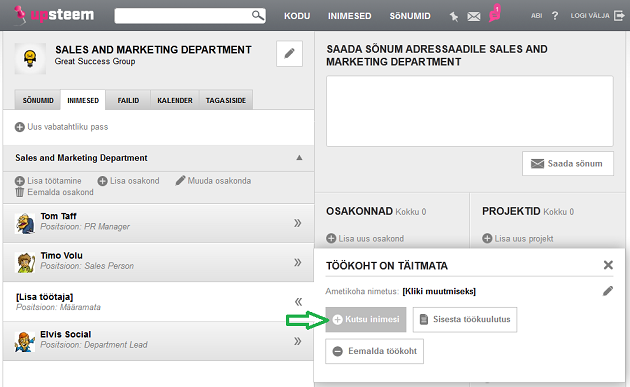
Task: Close the Töökoht on täitmata popup
Action: pos(608,265)
